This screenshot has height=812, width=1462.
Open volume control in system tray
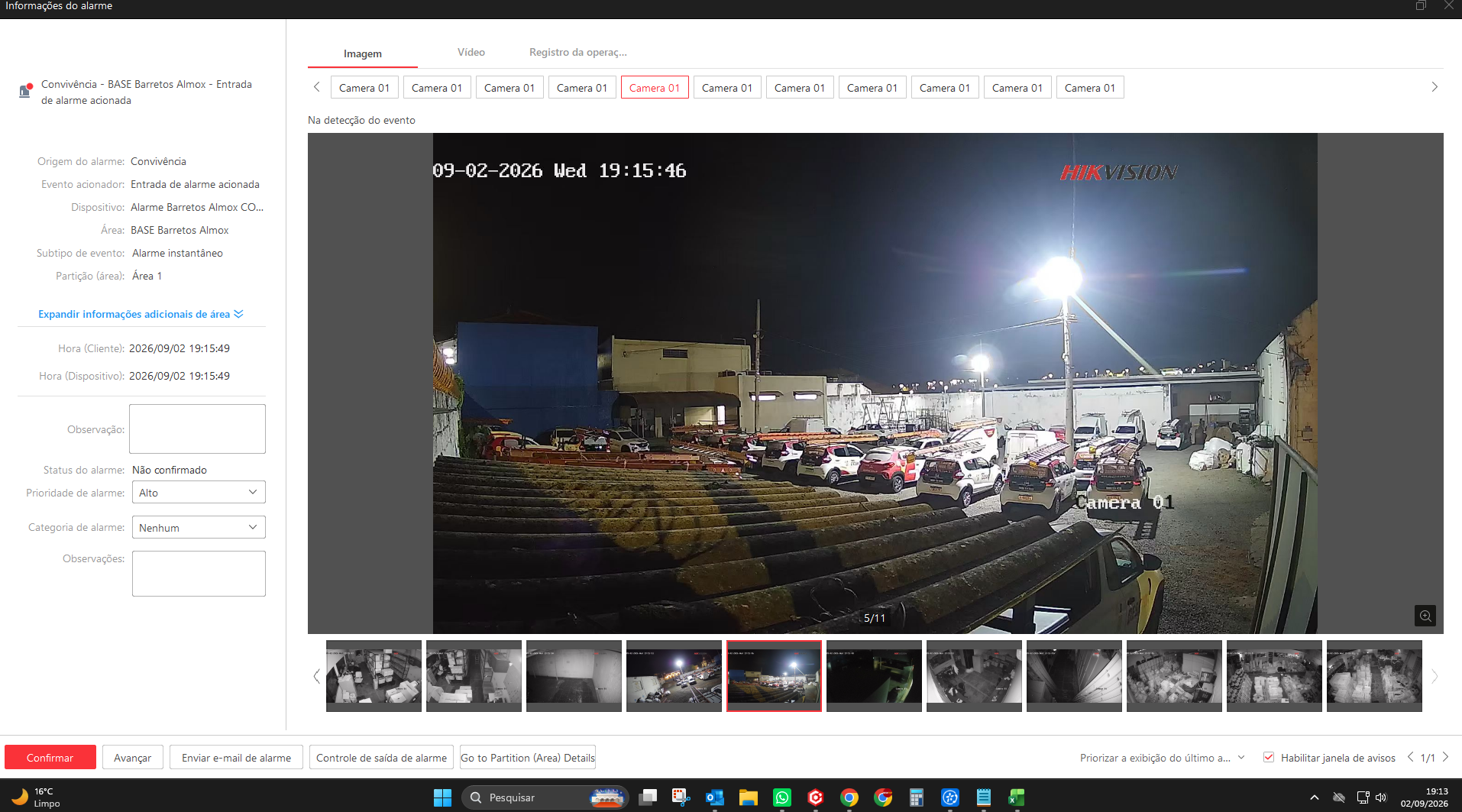pyautogui.click(x=1381, y=797)
